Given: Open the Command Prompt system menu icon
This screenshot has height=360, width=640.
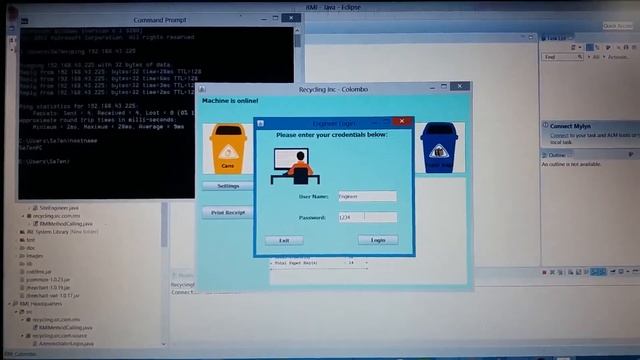Looking at the screenshot, I should (x=24, y=20).
